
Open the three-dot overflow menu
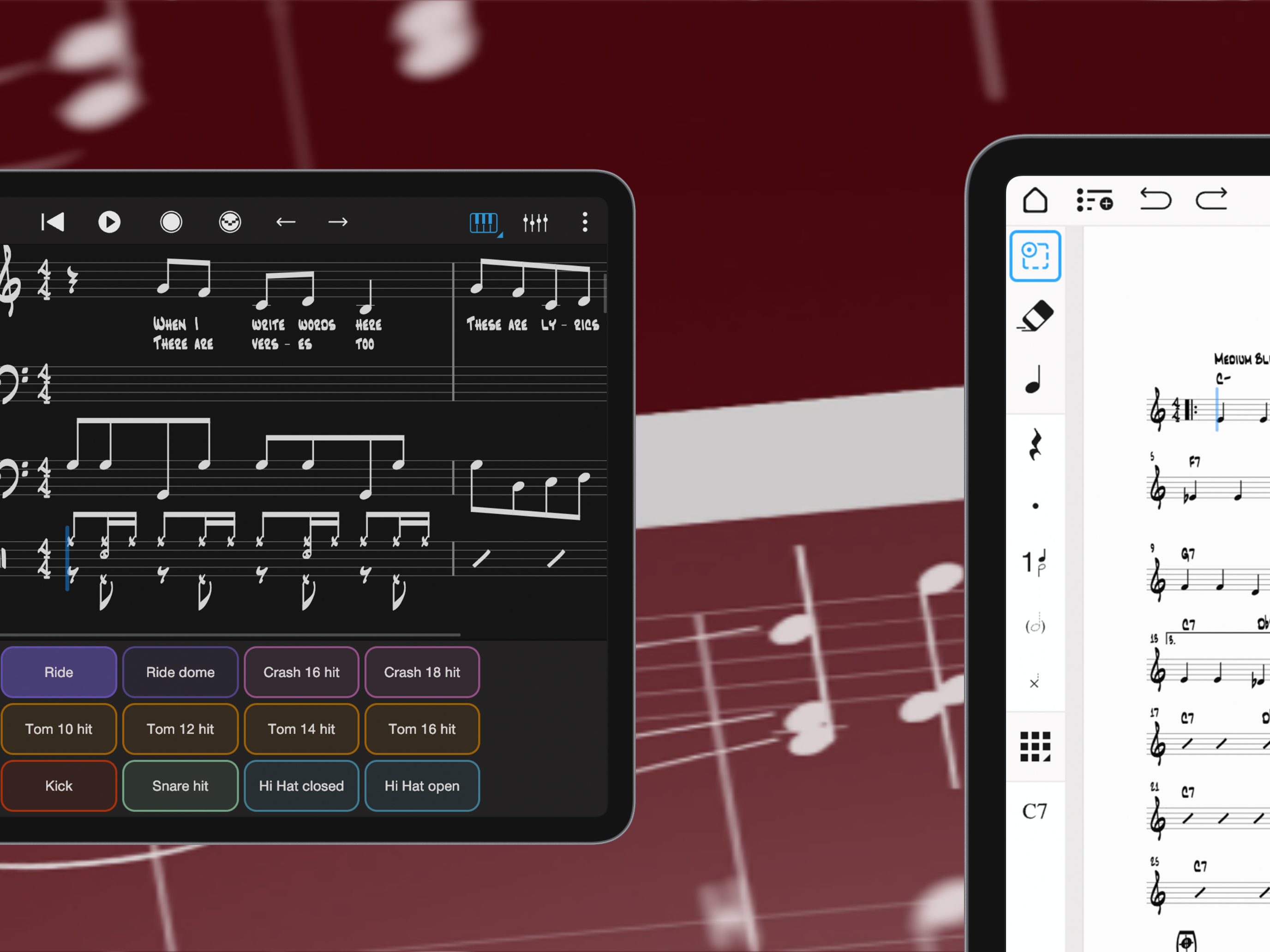coord(585,222)
